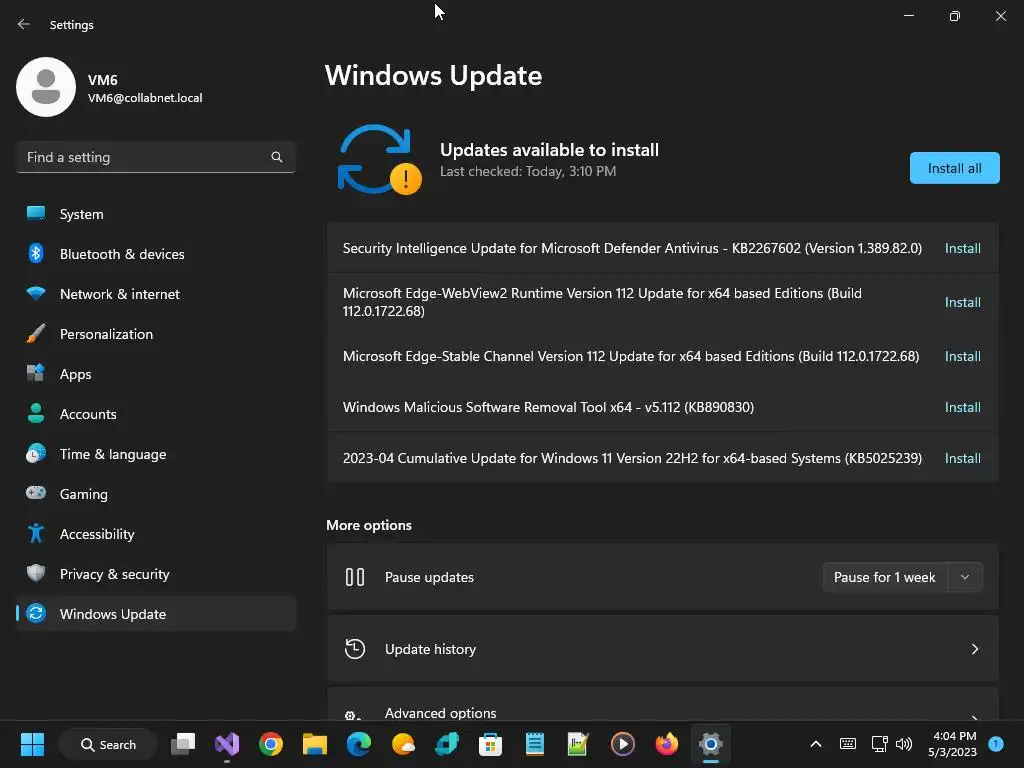Open the Notepad taskbar icon

535,744
